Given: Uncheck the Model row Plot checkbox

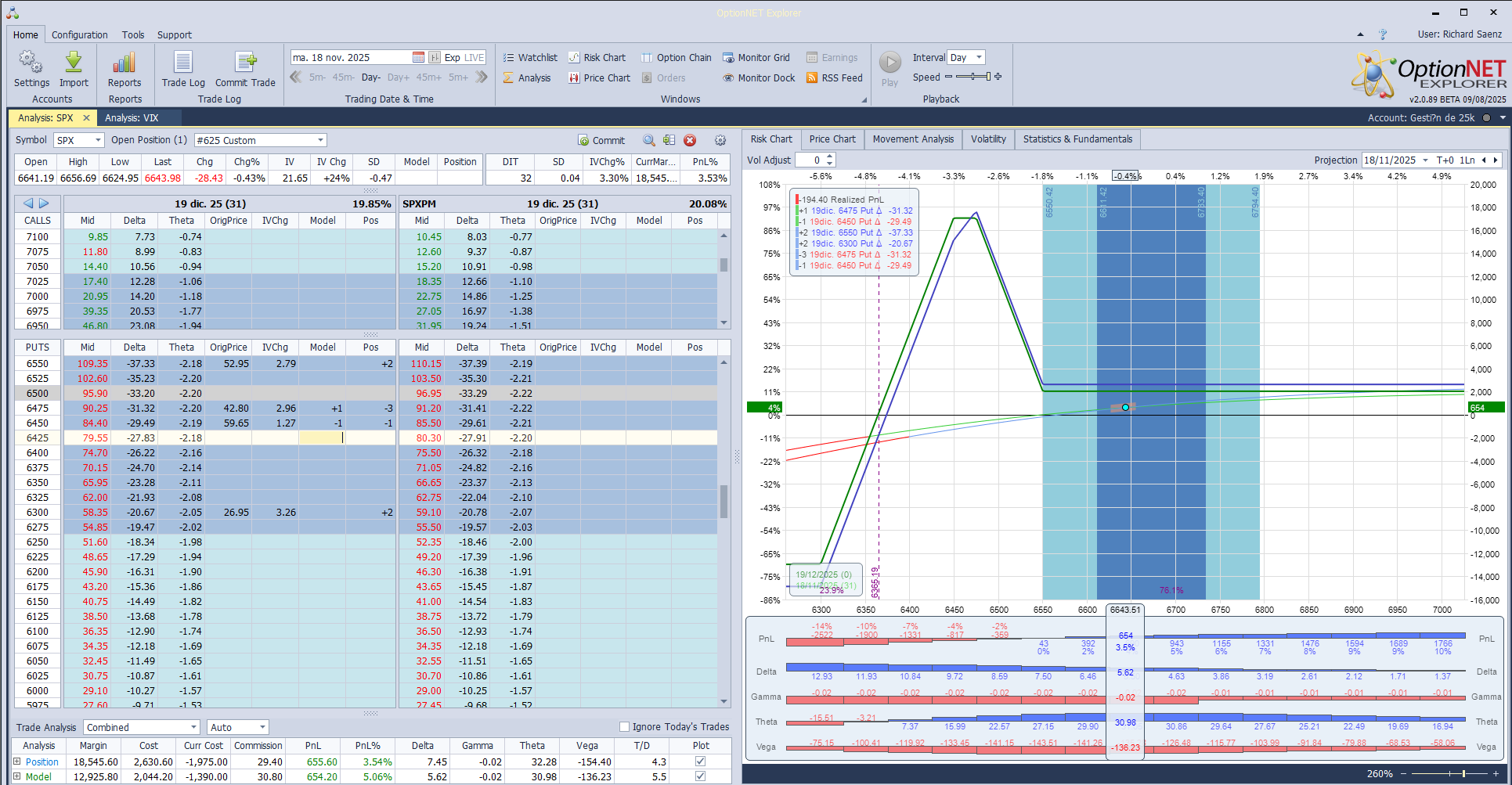Looking at the screenshot, I should (x=700, y=776).
